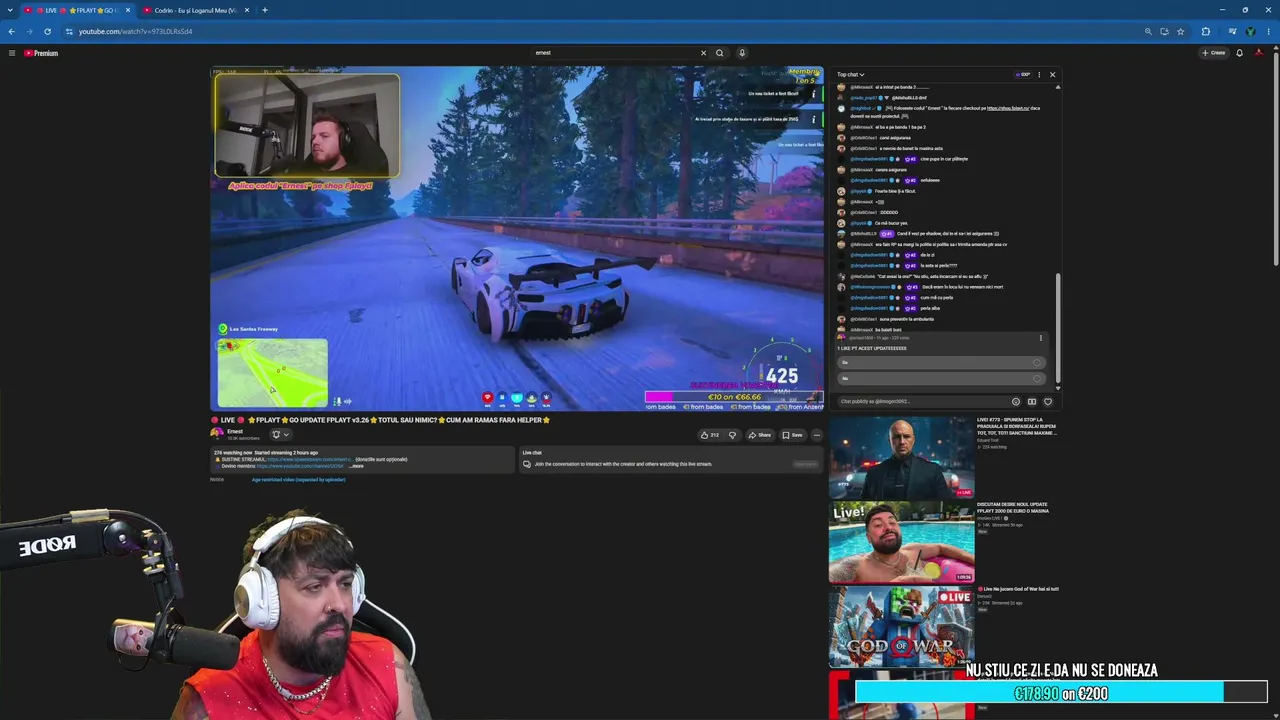Send a Super Chat from the chat bar
Viewport: 1280px width, 720px height.
1032,402
